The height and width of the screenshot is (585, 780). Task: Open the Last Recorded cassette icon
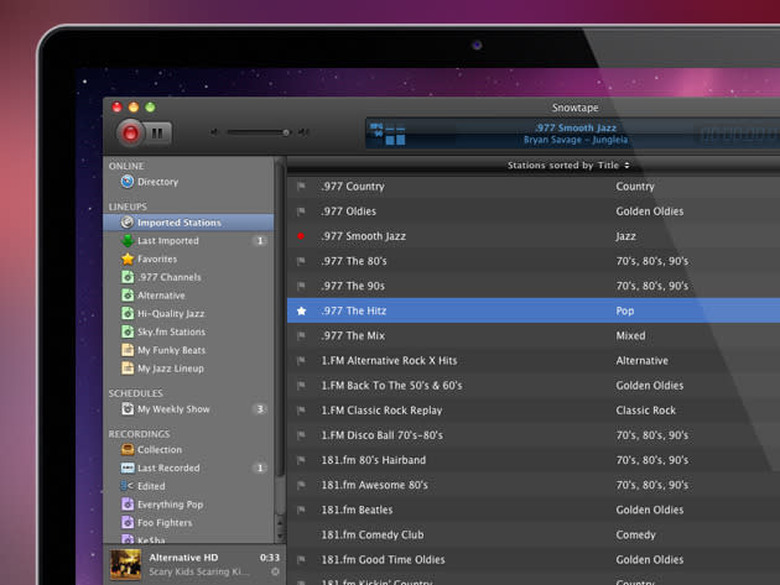(x=127, y=468)
